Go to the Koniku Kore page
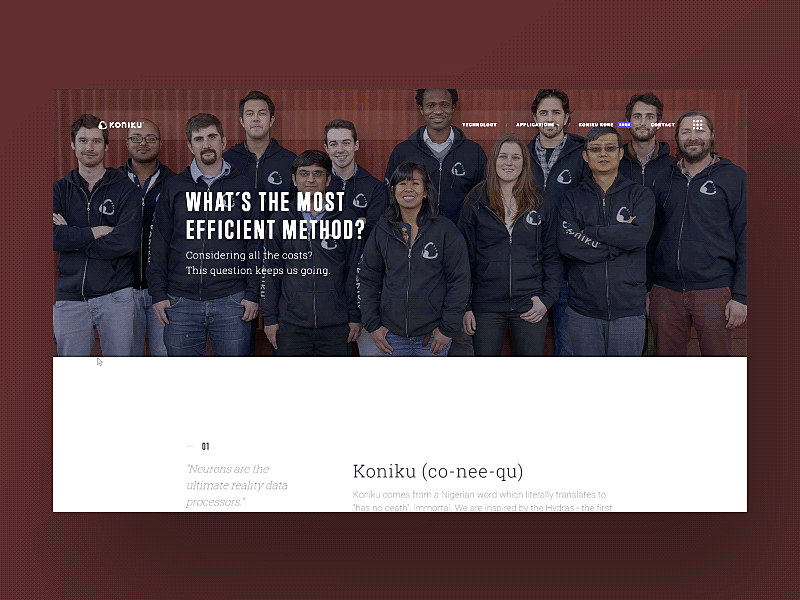The width and height of the screenshot is (800, 600). coord(596,124)
